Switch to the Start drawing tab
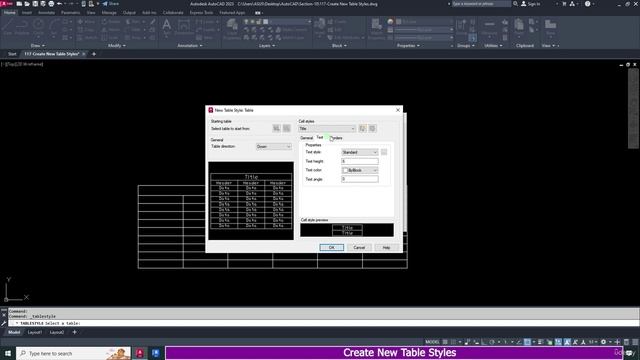This screenshot has width=640, height=360. (x=12, y=54)
